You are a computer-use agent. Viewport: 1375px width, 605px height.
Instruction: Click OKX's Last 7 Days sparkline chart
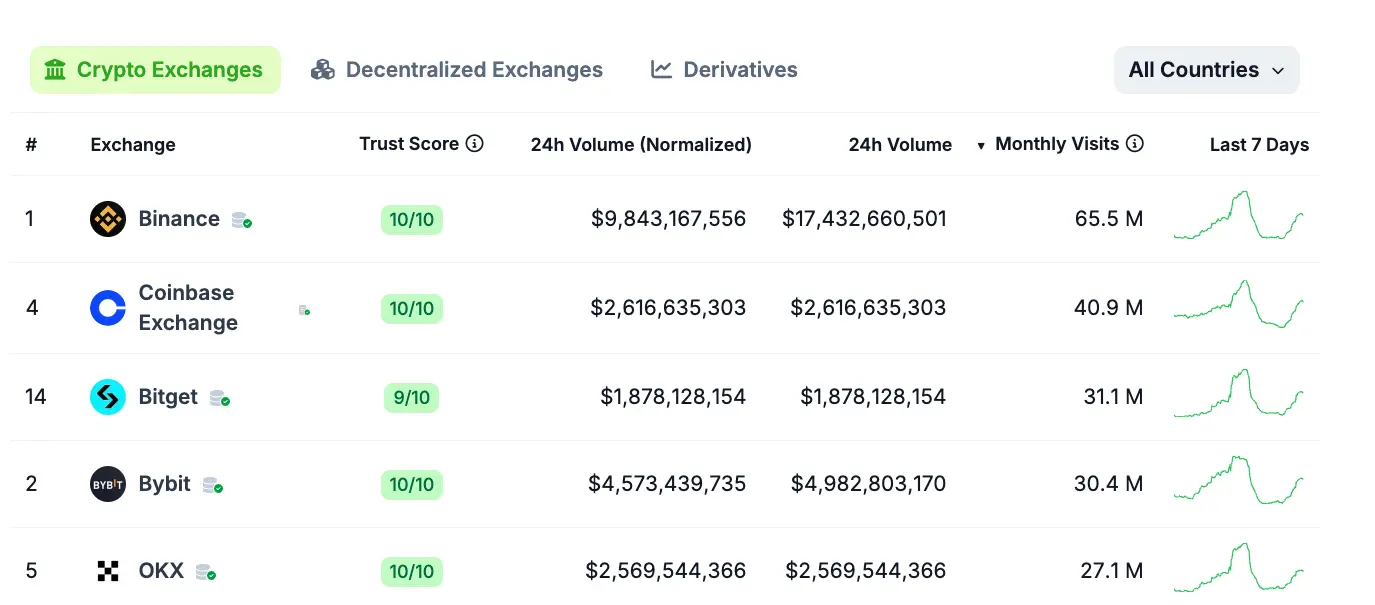click(1240, 570)
